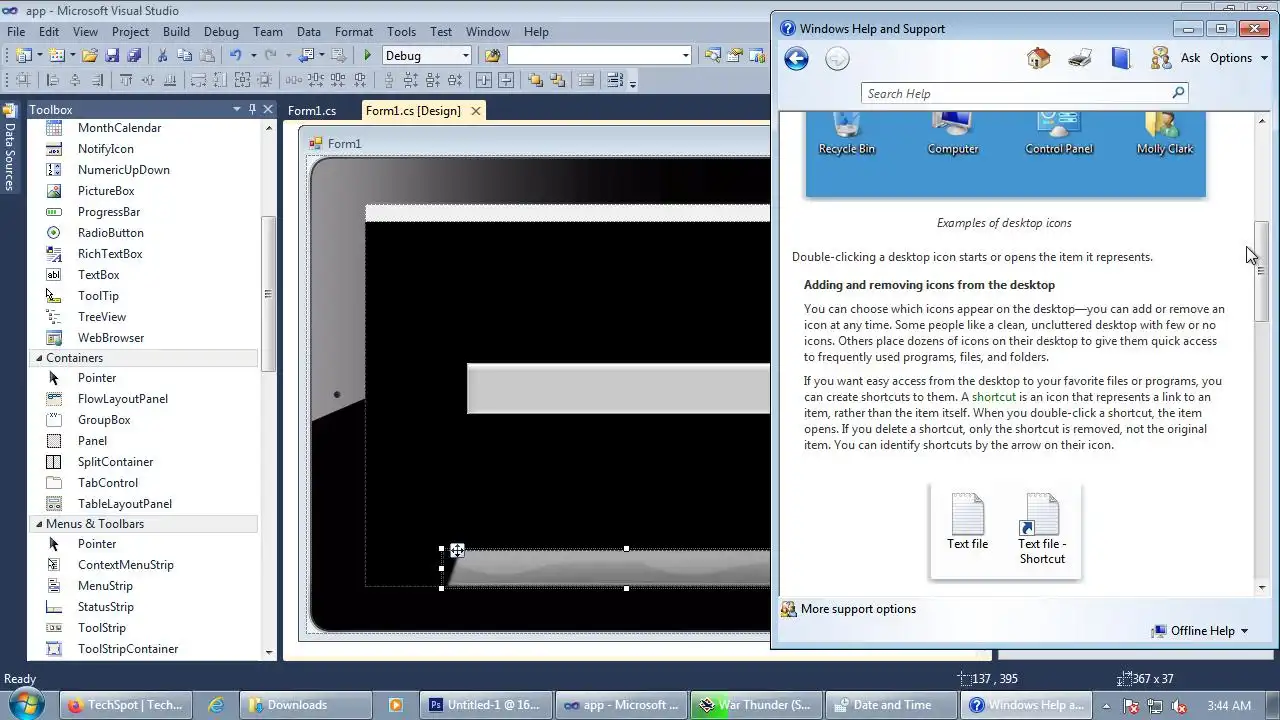
Task: Switch to the Form1.cs tab
Action: click(x=312, y=111)
